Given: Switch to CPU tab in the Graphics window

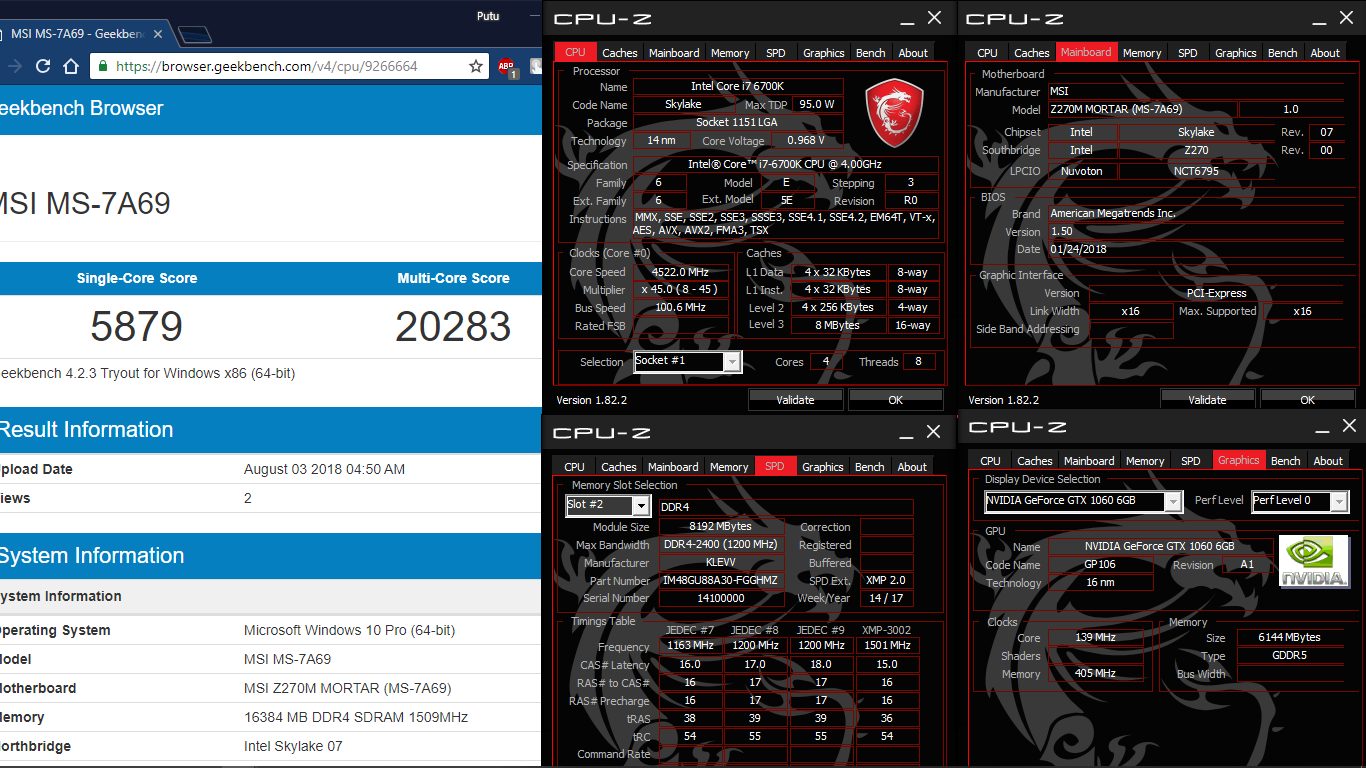Looking at the screenshot, I should pos(990,461).
